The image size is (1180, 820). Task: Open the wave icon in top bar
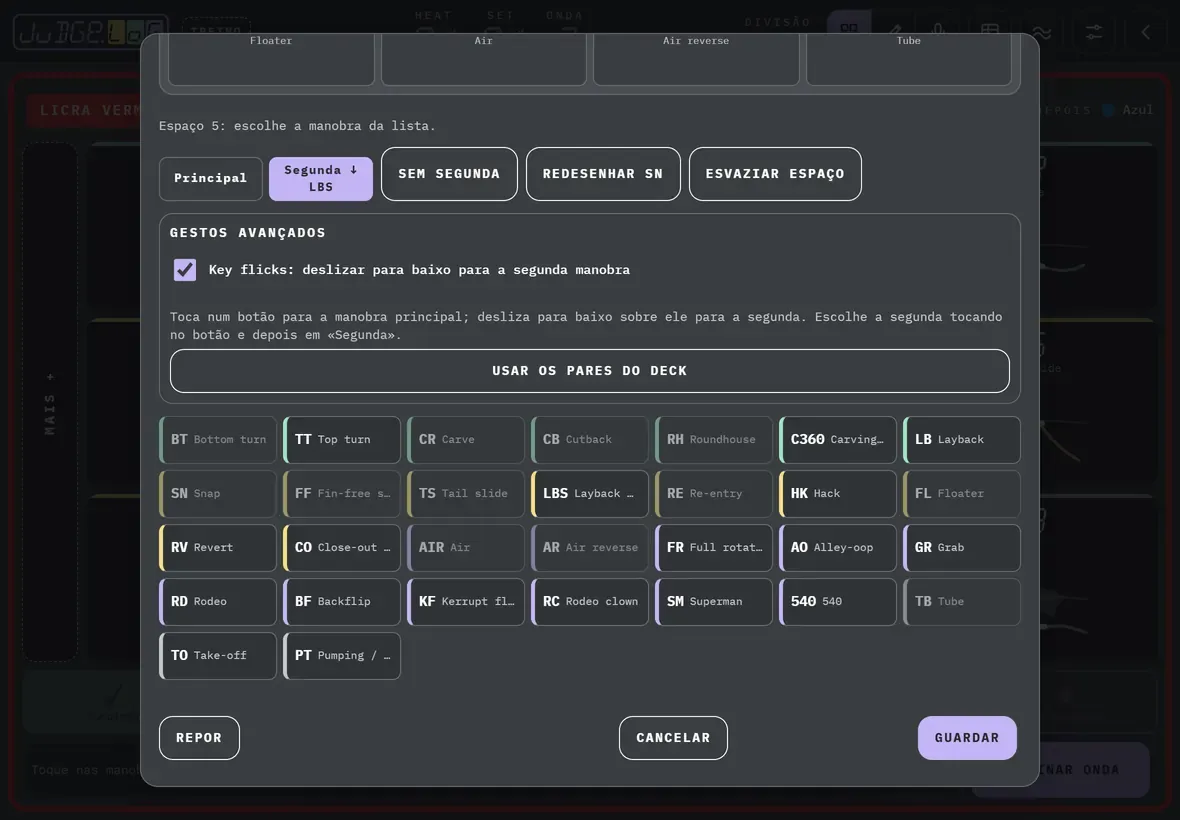click(x=1042, y=32)
